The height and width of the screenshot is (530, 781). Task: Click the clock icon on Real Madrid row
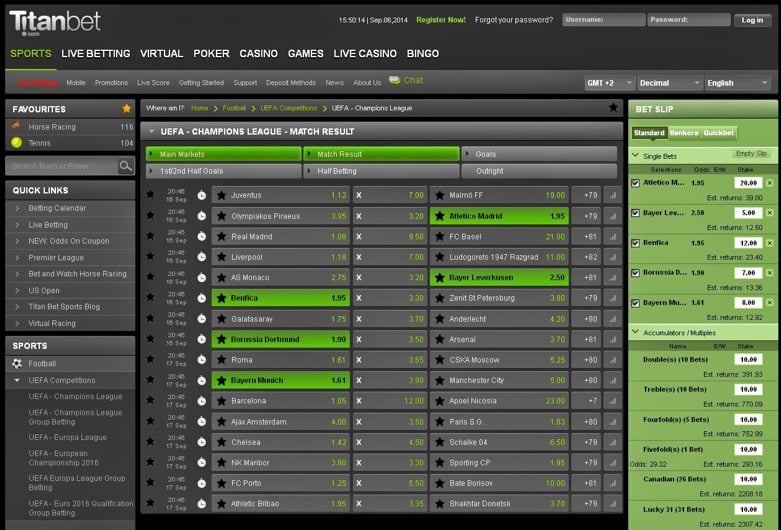201,237
